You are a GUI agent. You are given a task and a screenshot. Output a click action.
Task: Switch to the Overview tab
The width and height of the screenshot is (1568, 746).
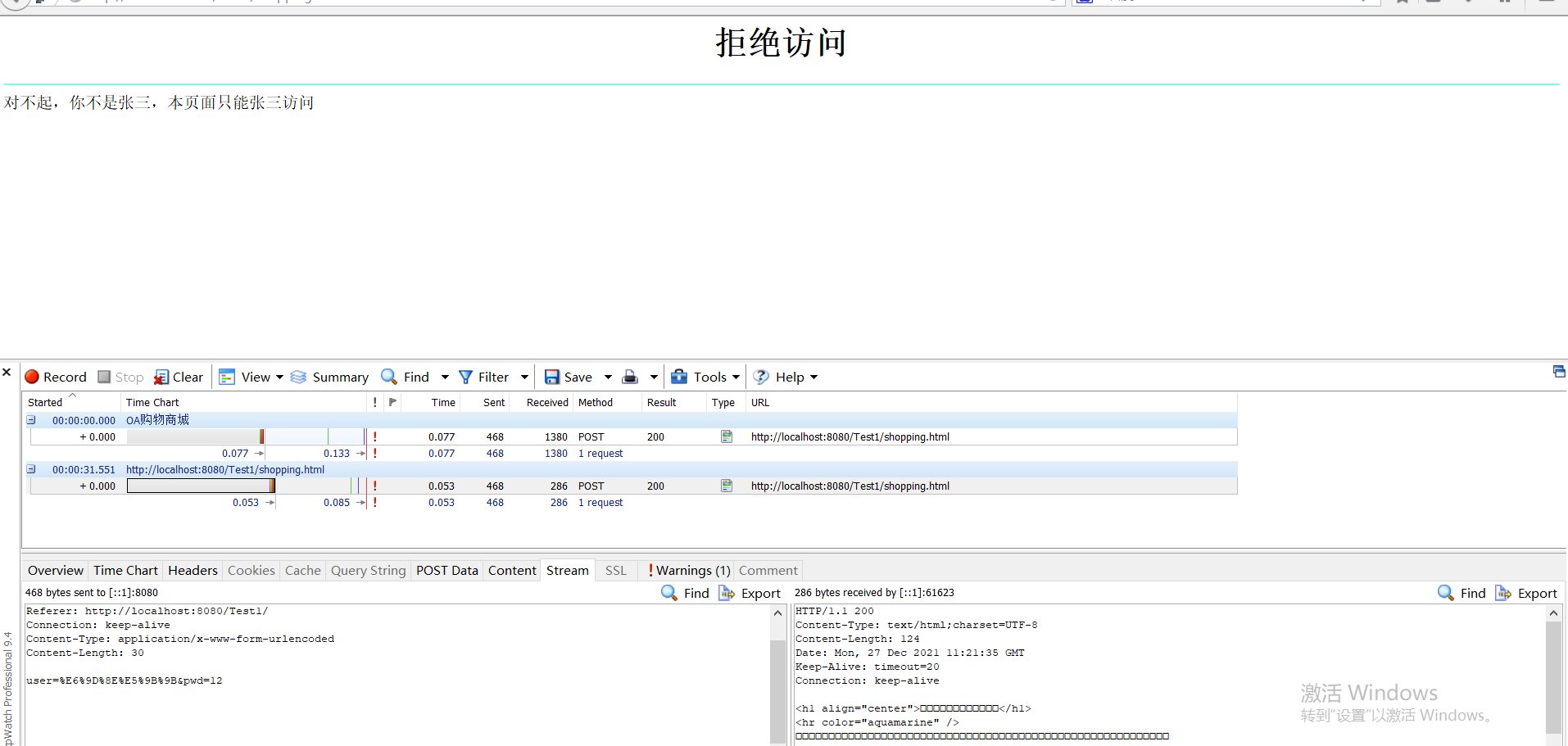click(x=56, y=570)
